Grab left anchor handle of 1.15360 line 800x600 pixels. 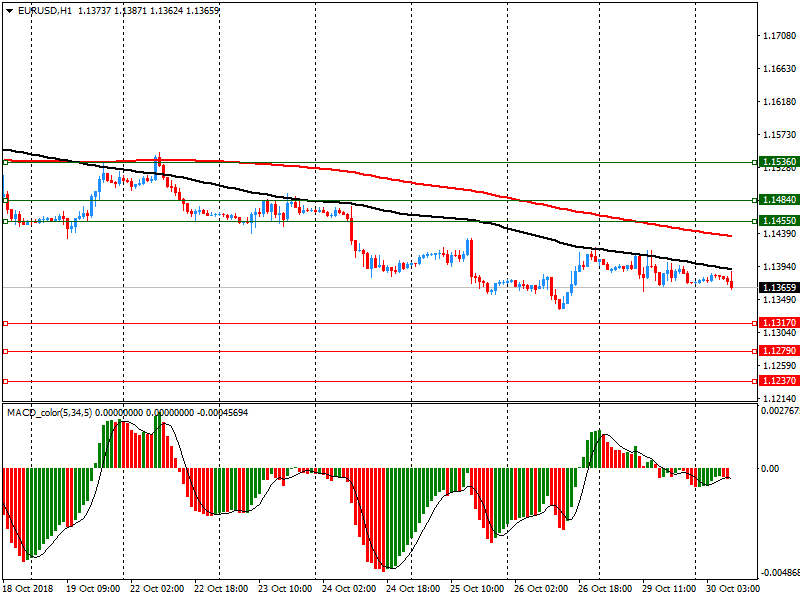pyautogui.click(x=5, y=161)
